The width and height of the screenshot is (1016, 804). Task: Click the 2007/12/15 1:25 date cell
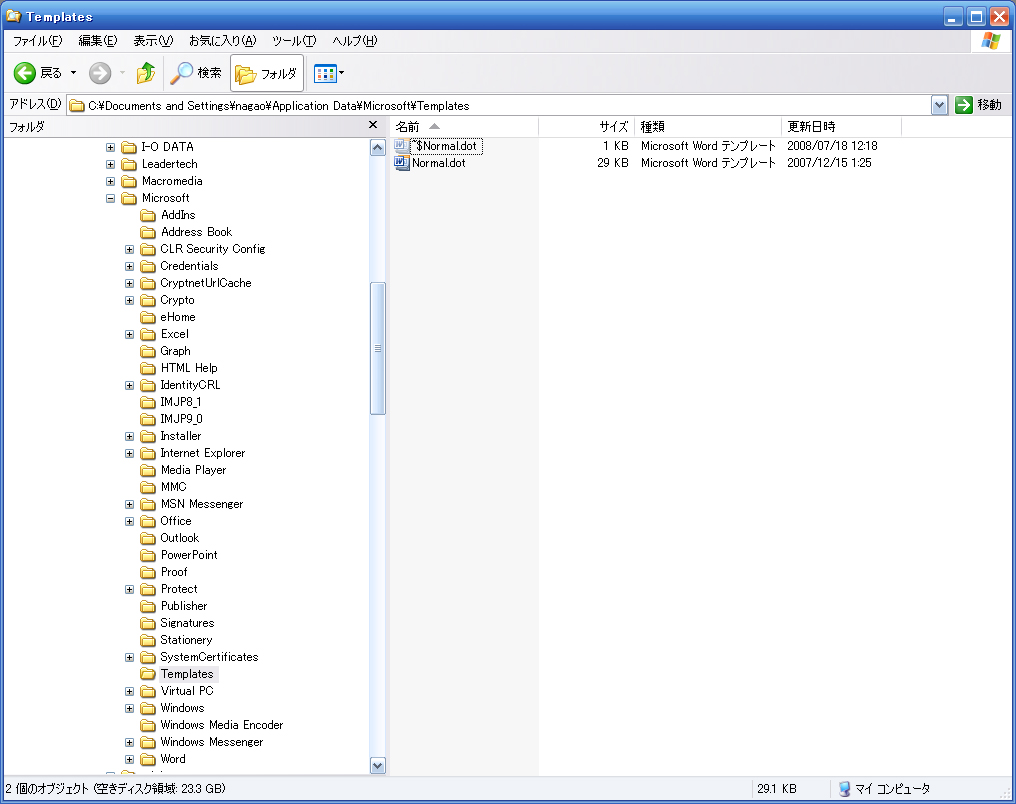pos(829,163)
